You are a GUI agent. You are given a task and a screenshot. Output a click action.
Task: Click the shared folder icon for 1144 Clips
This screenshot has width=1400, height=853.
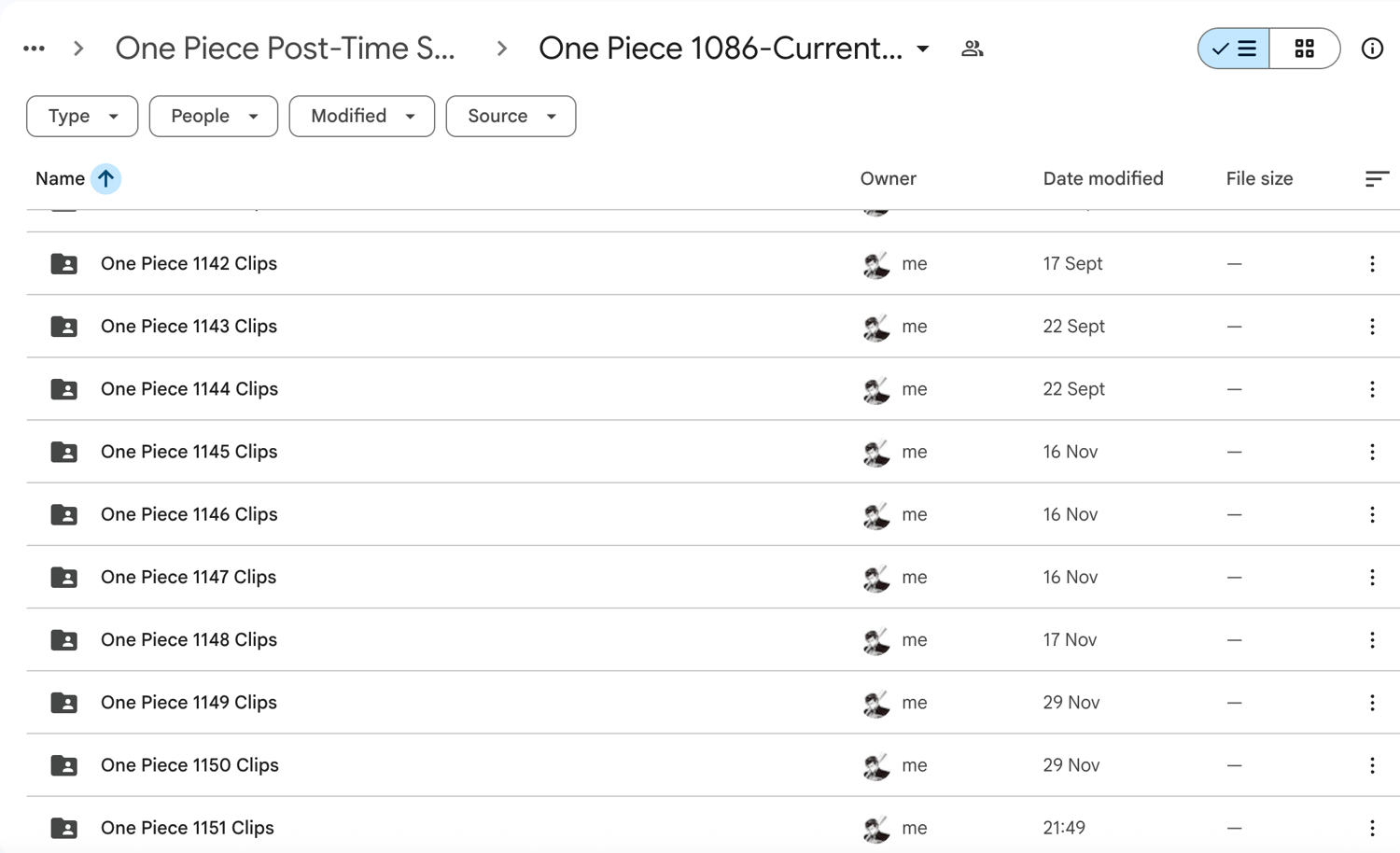click(x=63, y=389)
